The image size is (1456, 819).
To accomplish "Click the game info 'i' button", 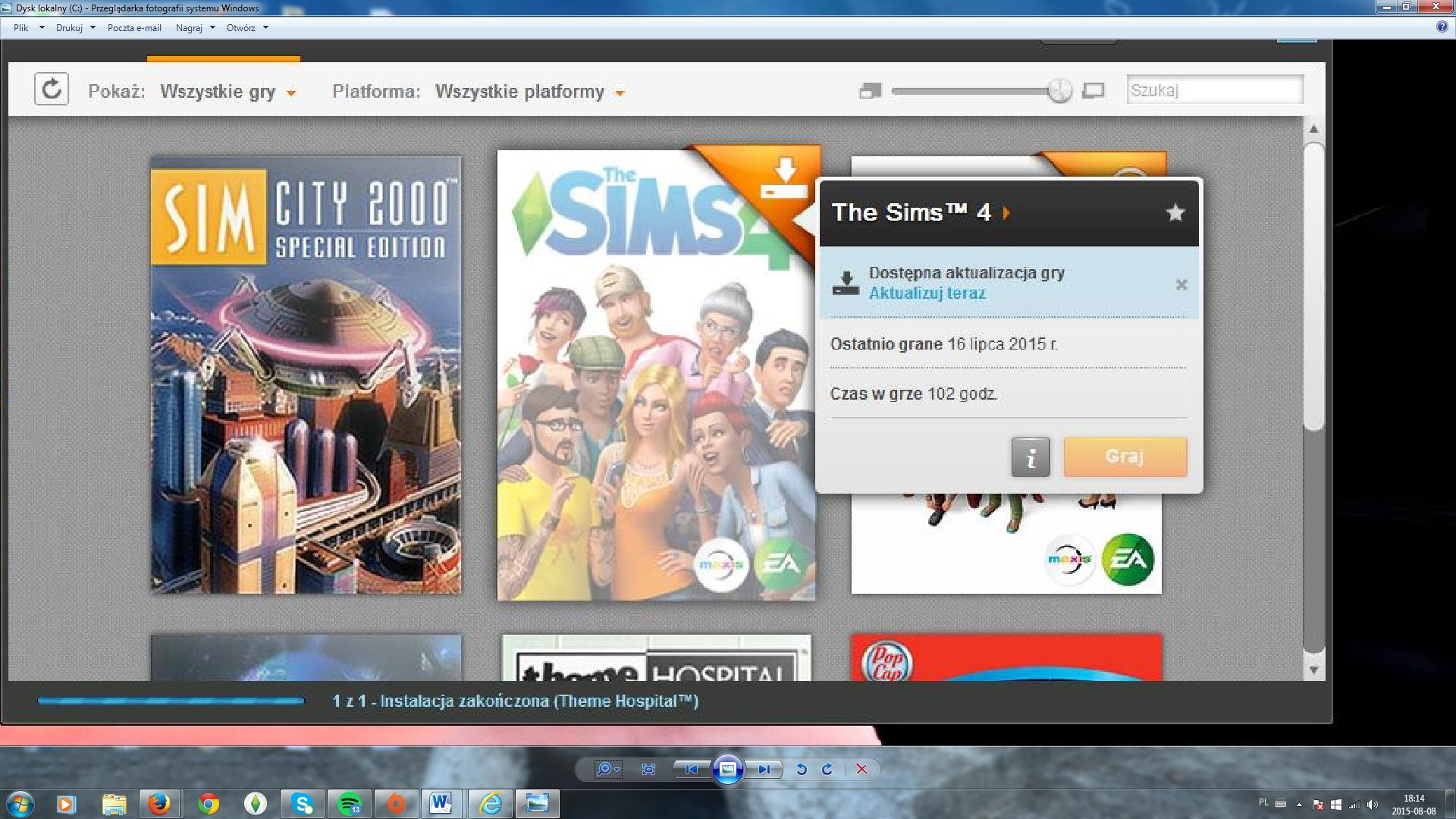I will coord(1031,457).
